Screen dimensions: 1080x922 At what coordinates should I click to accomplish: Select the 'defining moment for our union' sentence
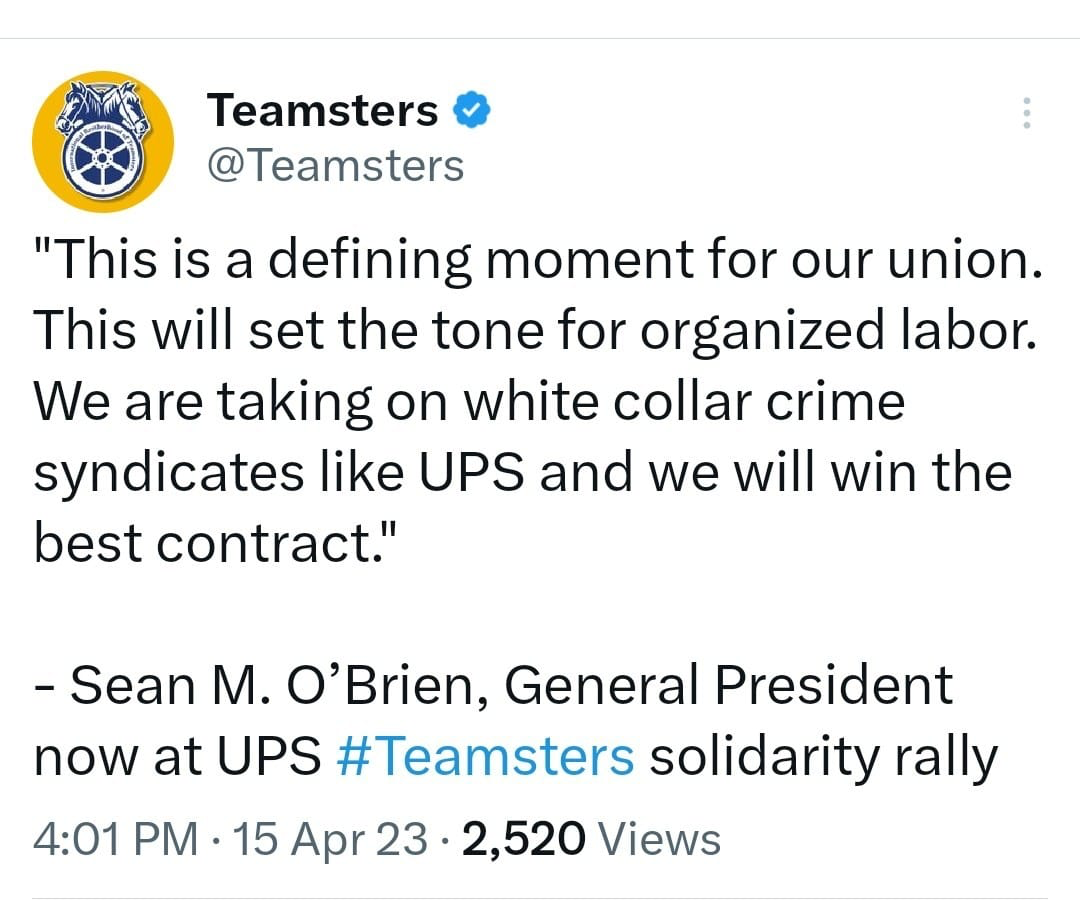tap(538, 260)
